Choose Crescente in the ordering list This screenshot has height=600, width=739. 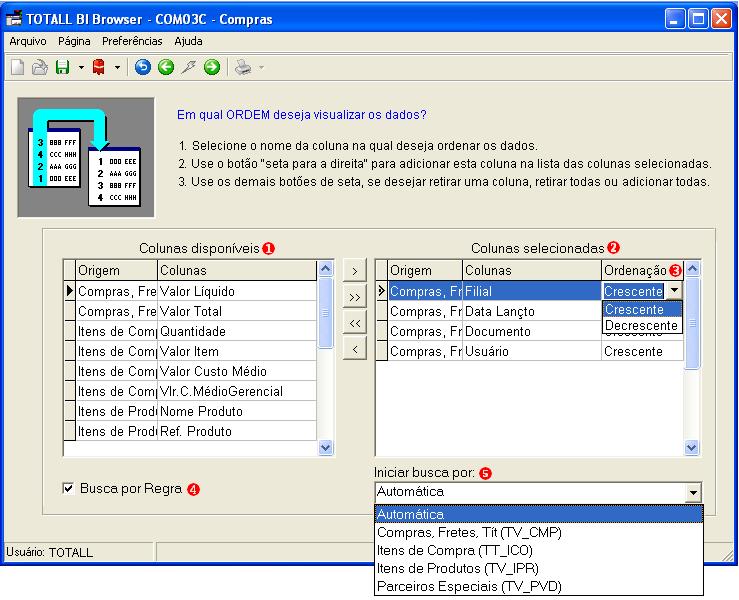[642, 309]
